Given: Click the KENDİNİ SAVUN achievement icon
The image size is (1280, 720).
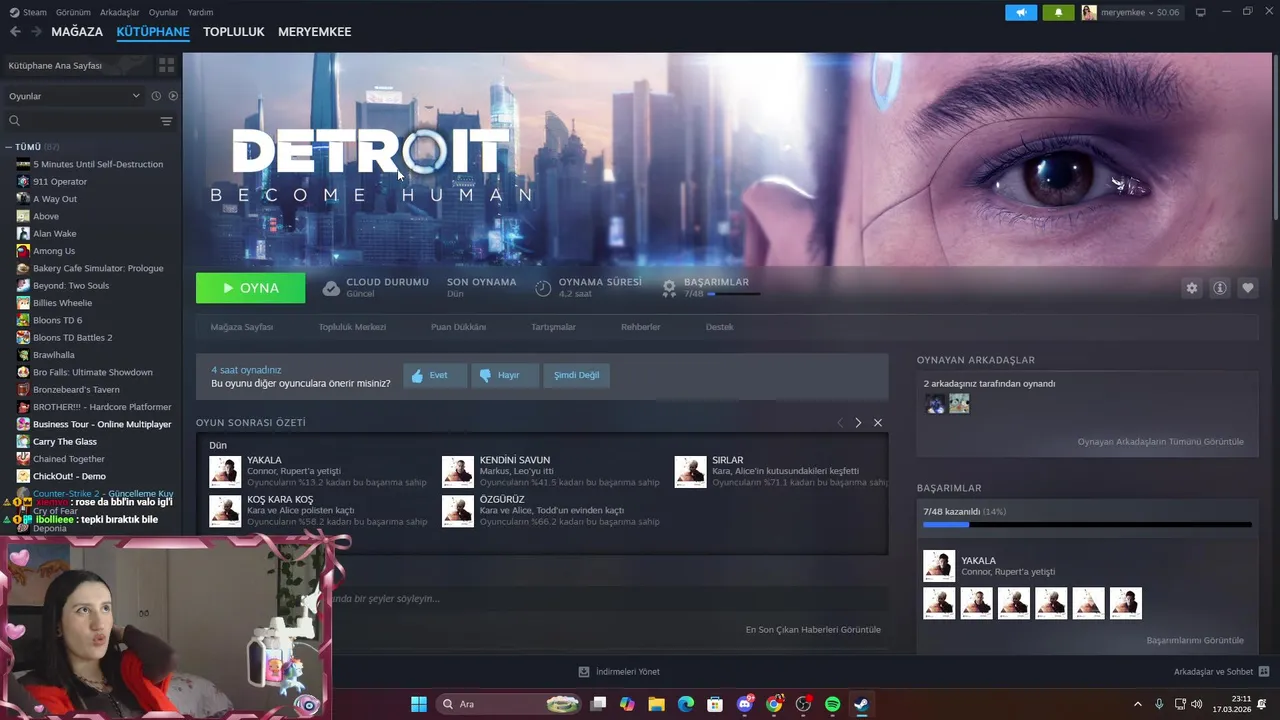Looking at the screenshot, I should [458, 472].
